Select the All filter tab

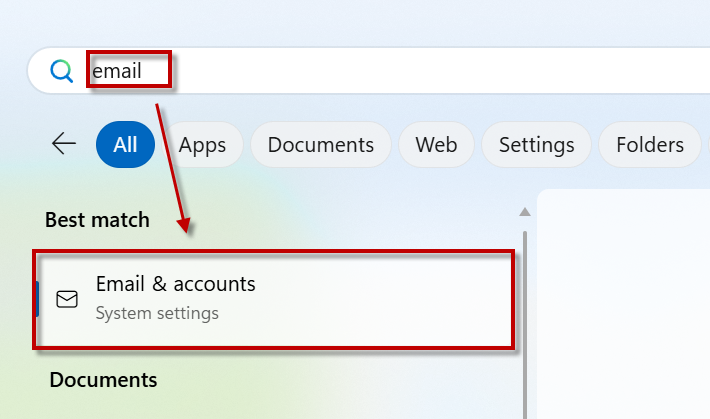[125, 145]
